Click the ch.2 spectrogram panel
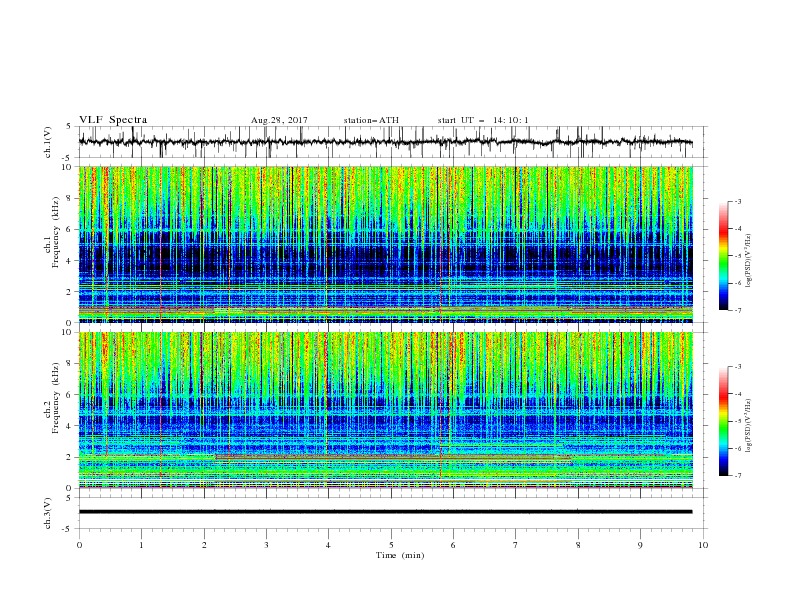Screen dimensions: 792x612 point(385,410)
